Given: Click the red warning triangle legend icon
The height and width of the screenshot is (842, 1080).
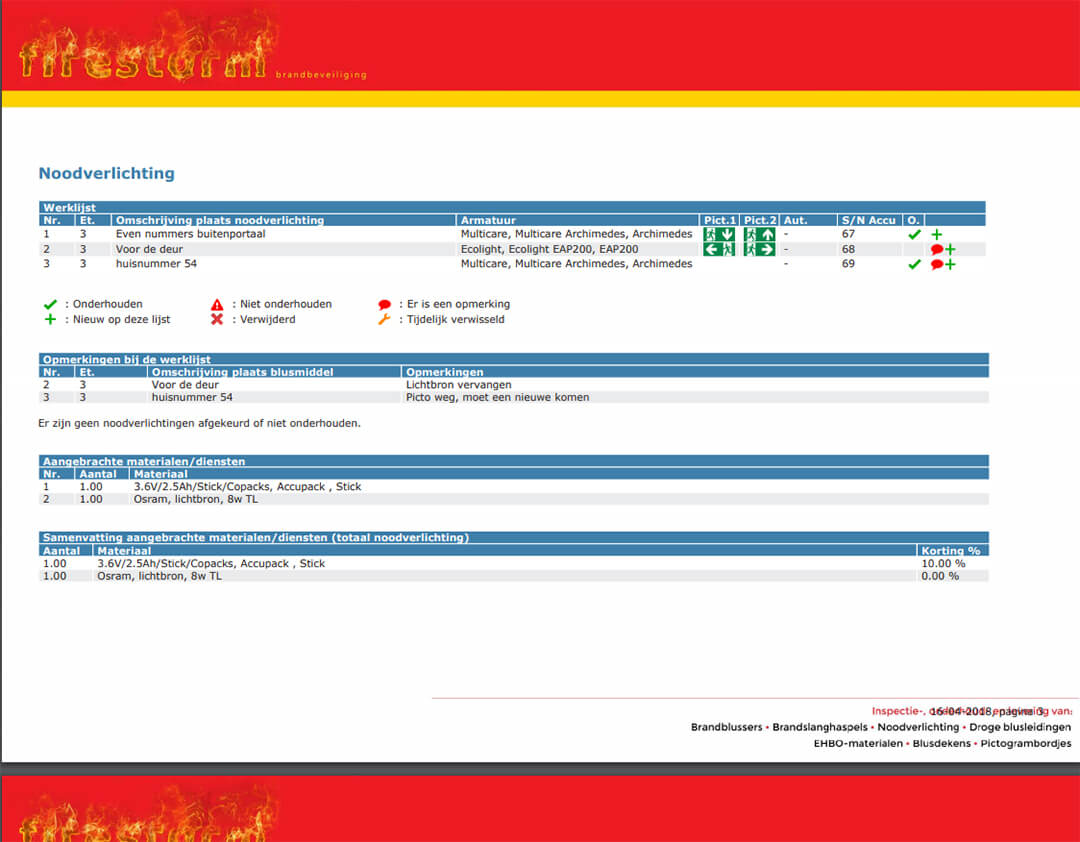Looking at the screenshot, I should tap(217, 304).
